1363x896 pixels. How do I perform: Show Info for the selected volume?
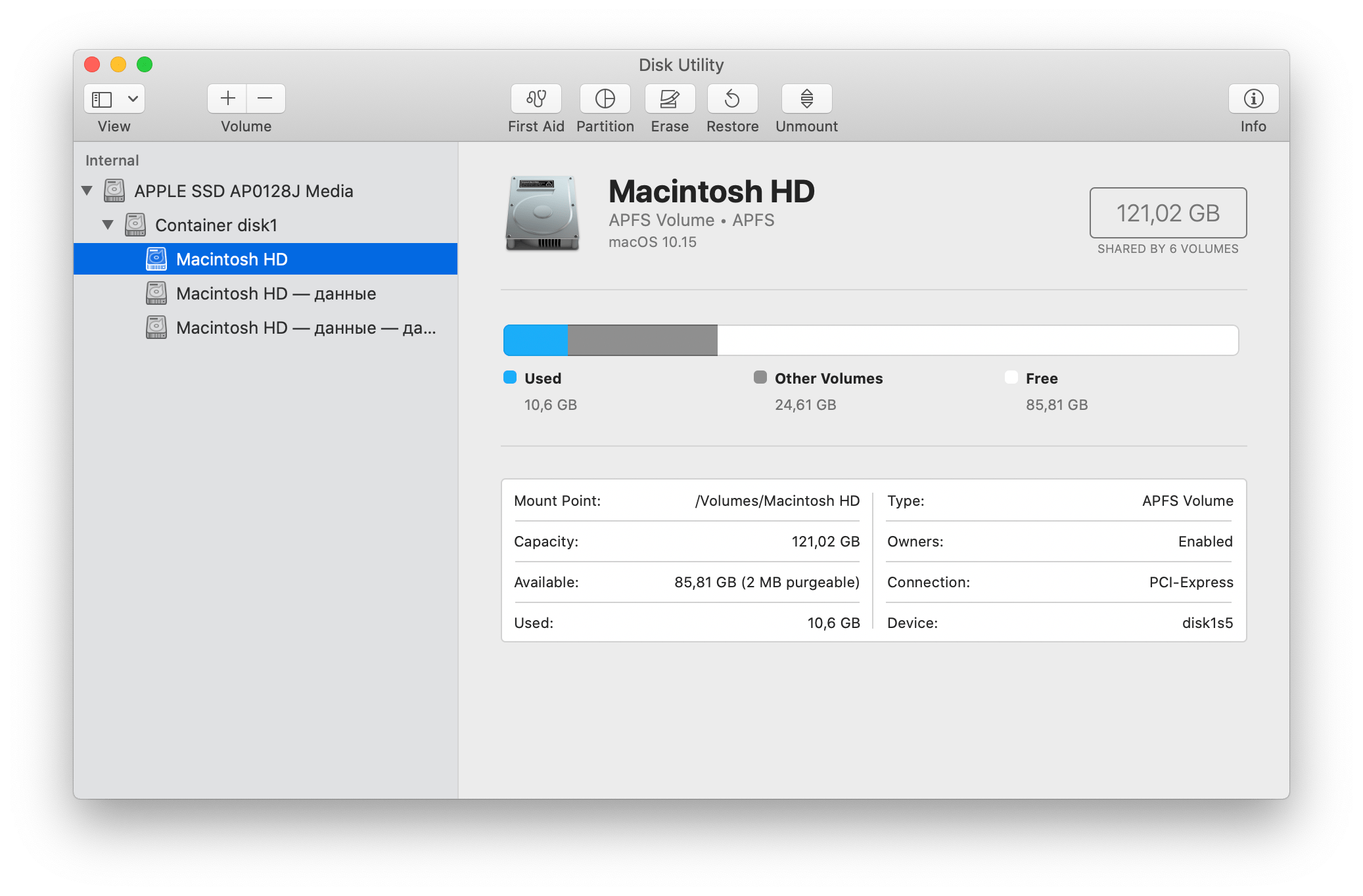pyautogui.click(x=1253, y=99)
